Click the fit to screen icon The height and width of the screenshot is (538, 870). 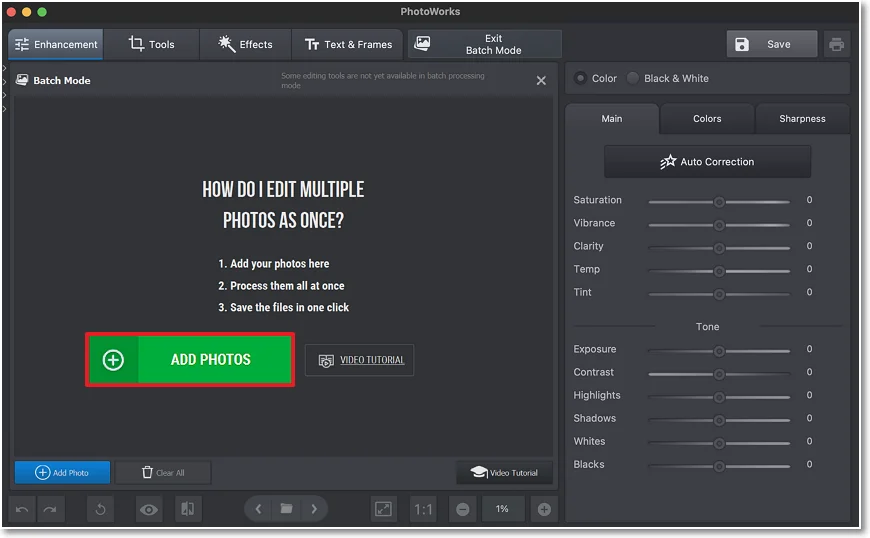383,509
